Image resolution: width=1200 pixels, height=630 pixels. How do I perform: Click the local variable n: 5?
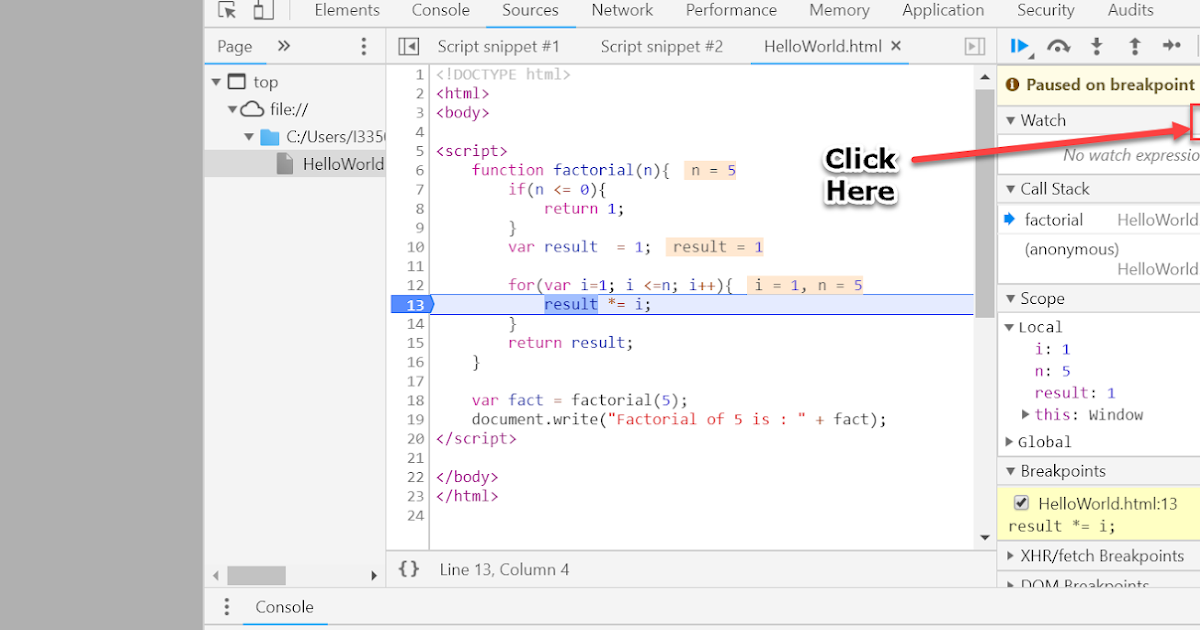coord(1052,371)
